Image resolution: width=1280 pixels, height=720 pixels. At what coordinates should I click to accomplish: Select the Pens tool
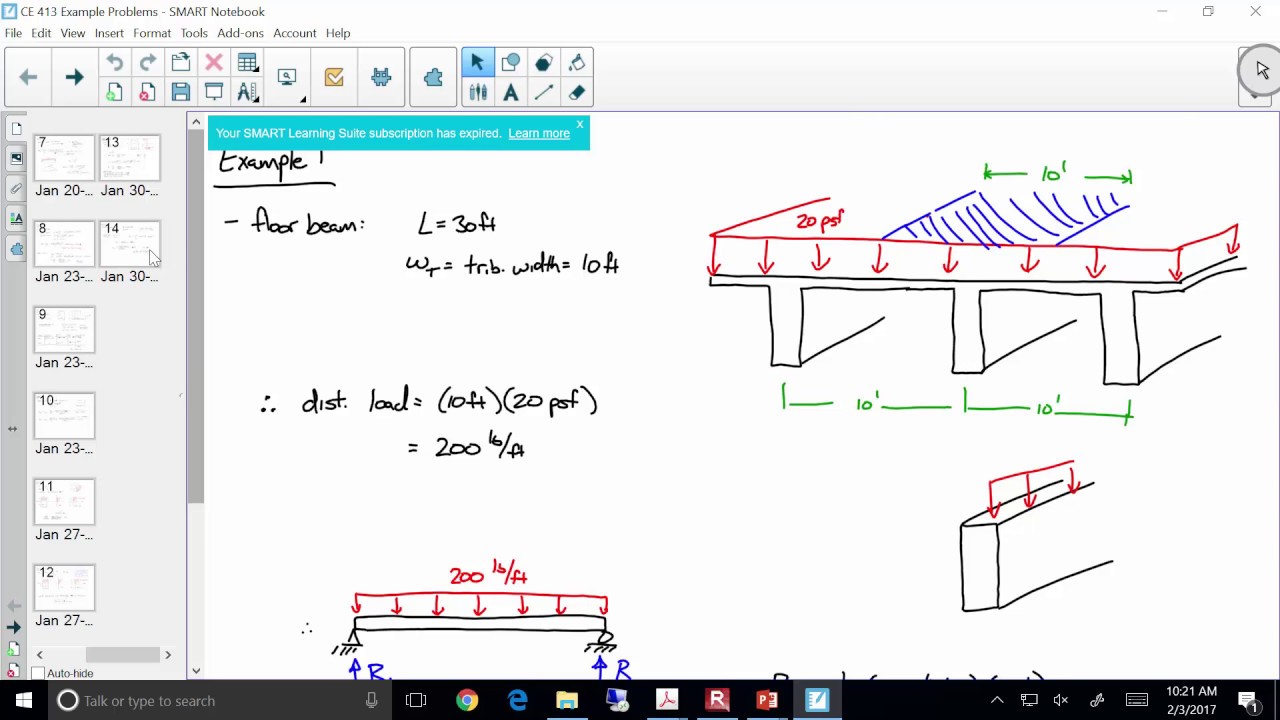click(x=477, y=92)
